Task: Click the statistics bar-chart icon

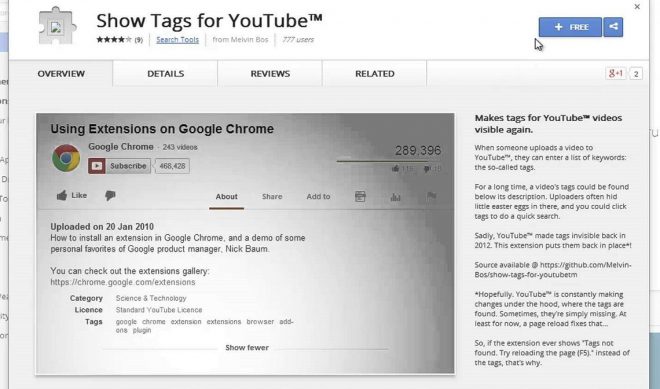Action: click(x=395, y=197)
